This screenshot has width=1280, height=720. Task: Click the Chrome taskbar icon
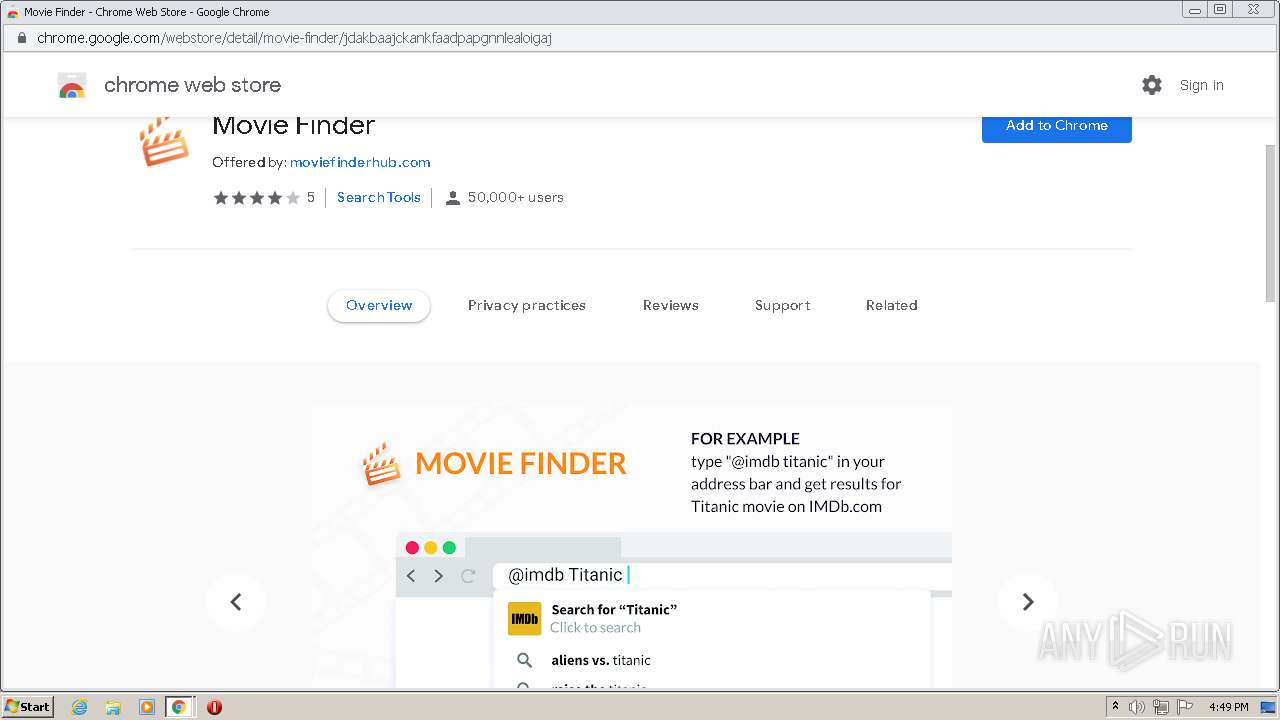click(179, 707)
